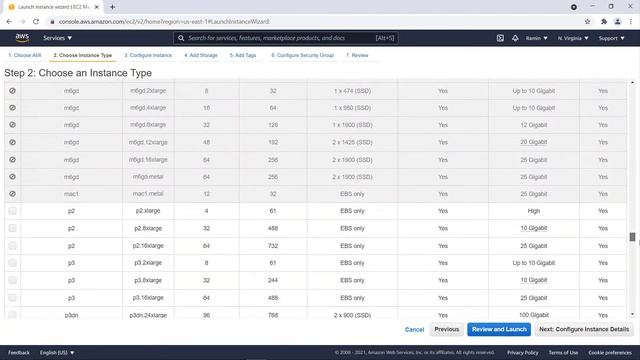Click disabled icon for m6gd.12xlarge row

coord(13,142)
